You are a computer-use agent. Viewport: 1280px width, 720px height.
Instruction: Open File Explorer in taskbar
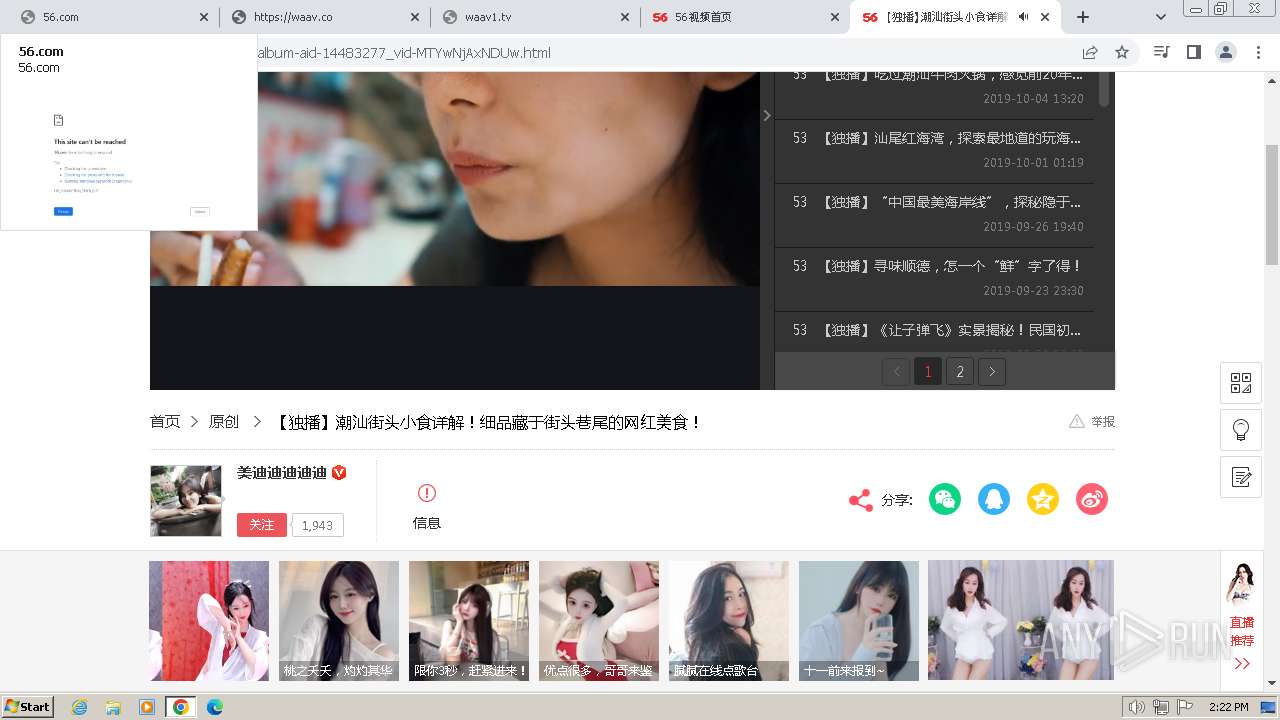(x=113, y=707)
